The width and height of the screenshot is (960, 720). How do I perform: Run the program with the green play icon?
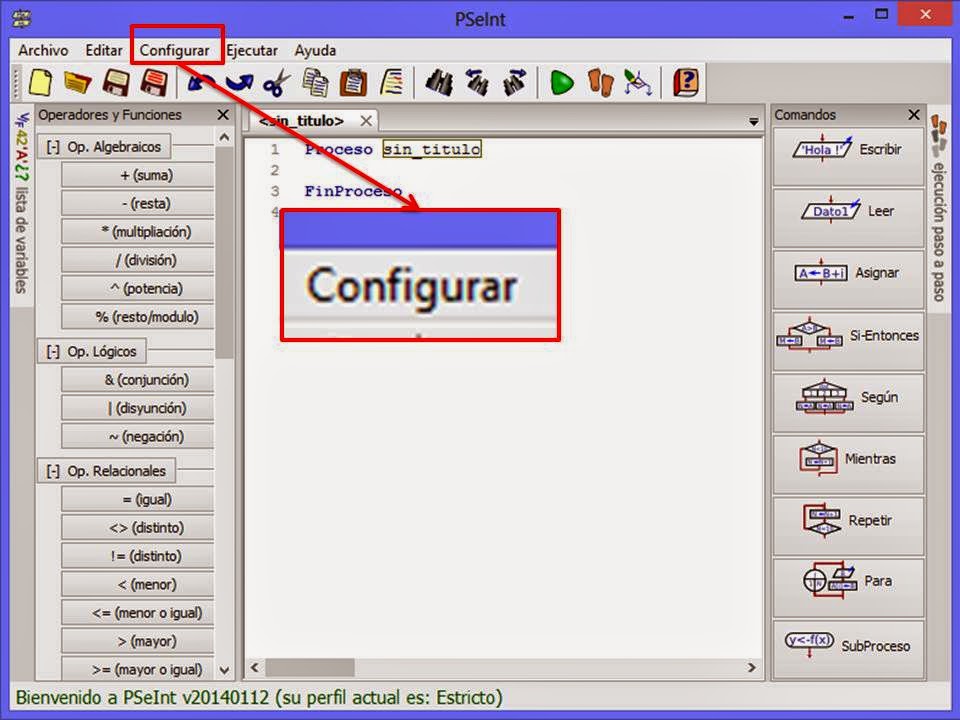click(561, 82)
